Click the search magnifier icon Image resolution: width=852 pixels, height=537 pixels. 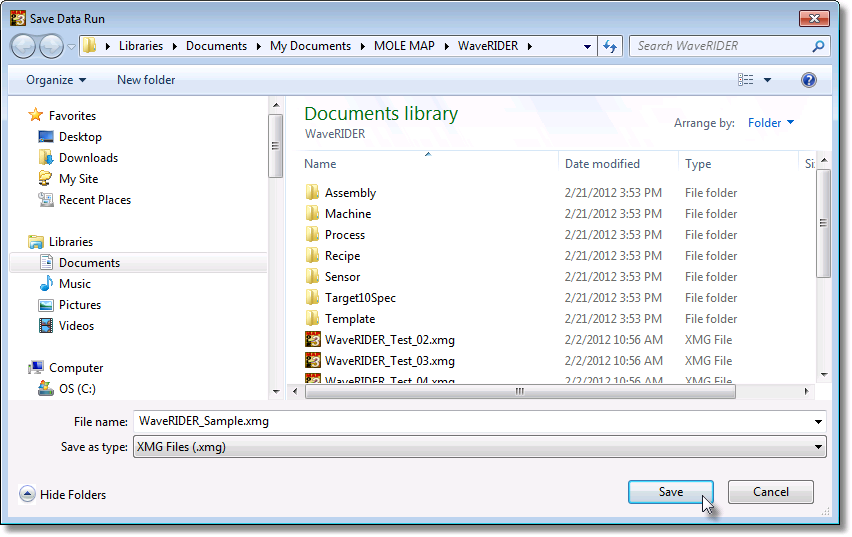pos(818,46)
